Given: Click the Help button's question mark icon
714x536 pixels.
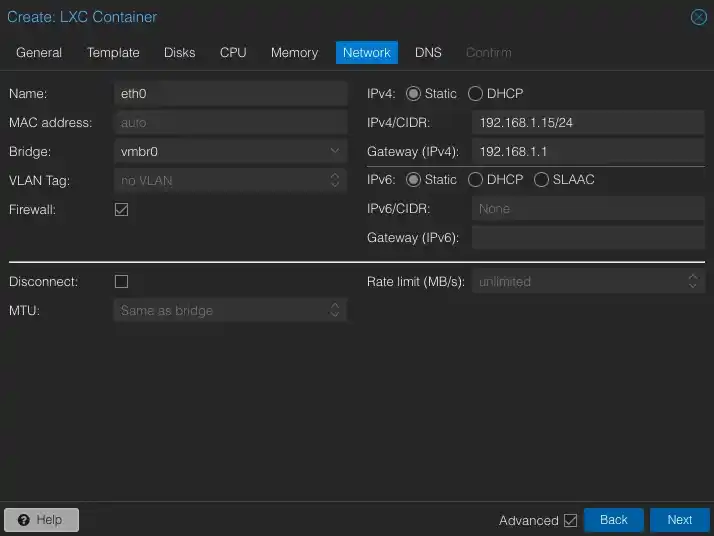Looking at the screenshot, I should click(x=24, y=520).
